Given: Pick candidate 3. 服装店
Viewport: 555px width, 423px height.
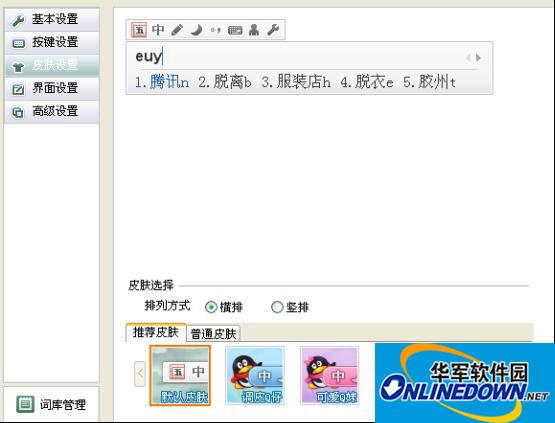Looking at the screenshot, I should point(296,82).
